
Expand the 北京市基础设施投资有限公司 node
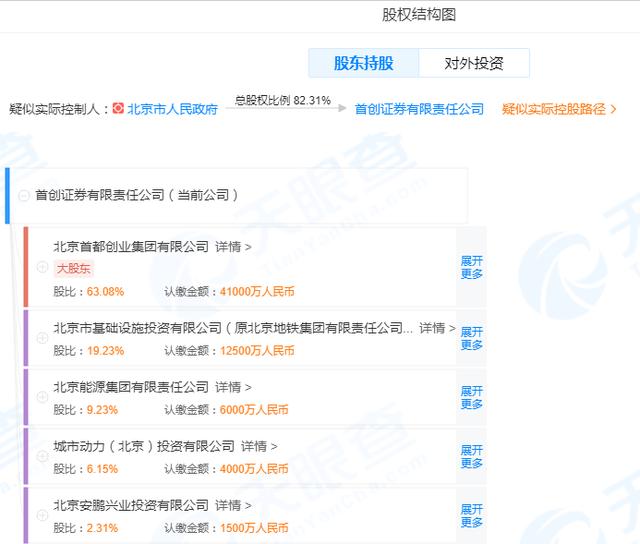(x=42, y=338)
